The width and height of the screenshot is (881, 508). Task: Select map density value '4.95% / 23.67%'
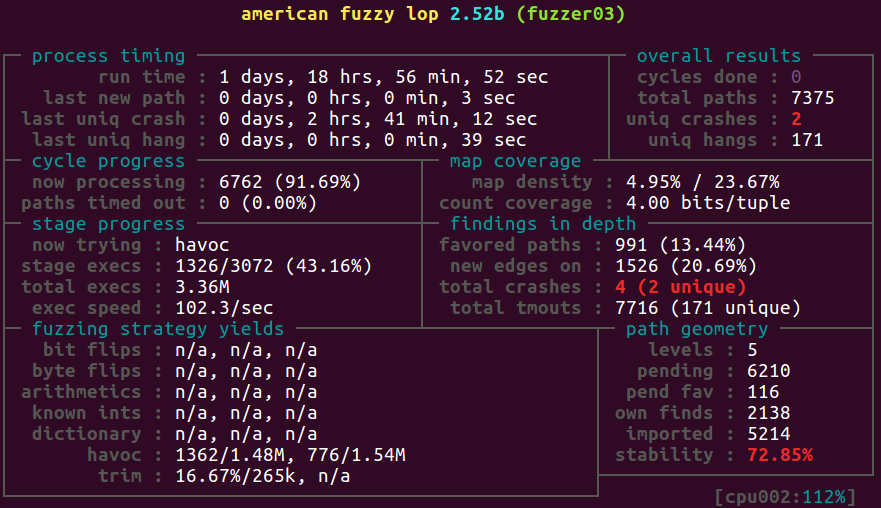pos(703,182)
